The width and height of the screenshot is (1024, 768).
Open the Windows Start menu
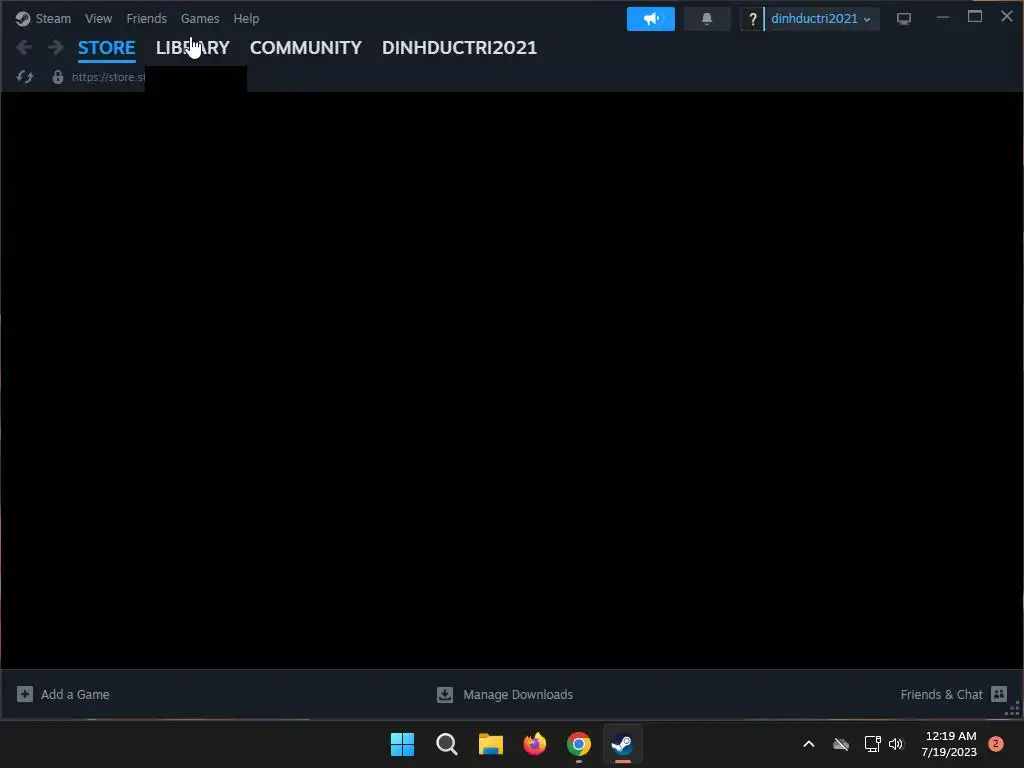[402, 744]
